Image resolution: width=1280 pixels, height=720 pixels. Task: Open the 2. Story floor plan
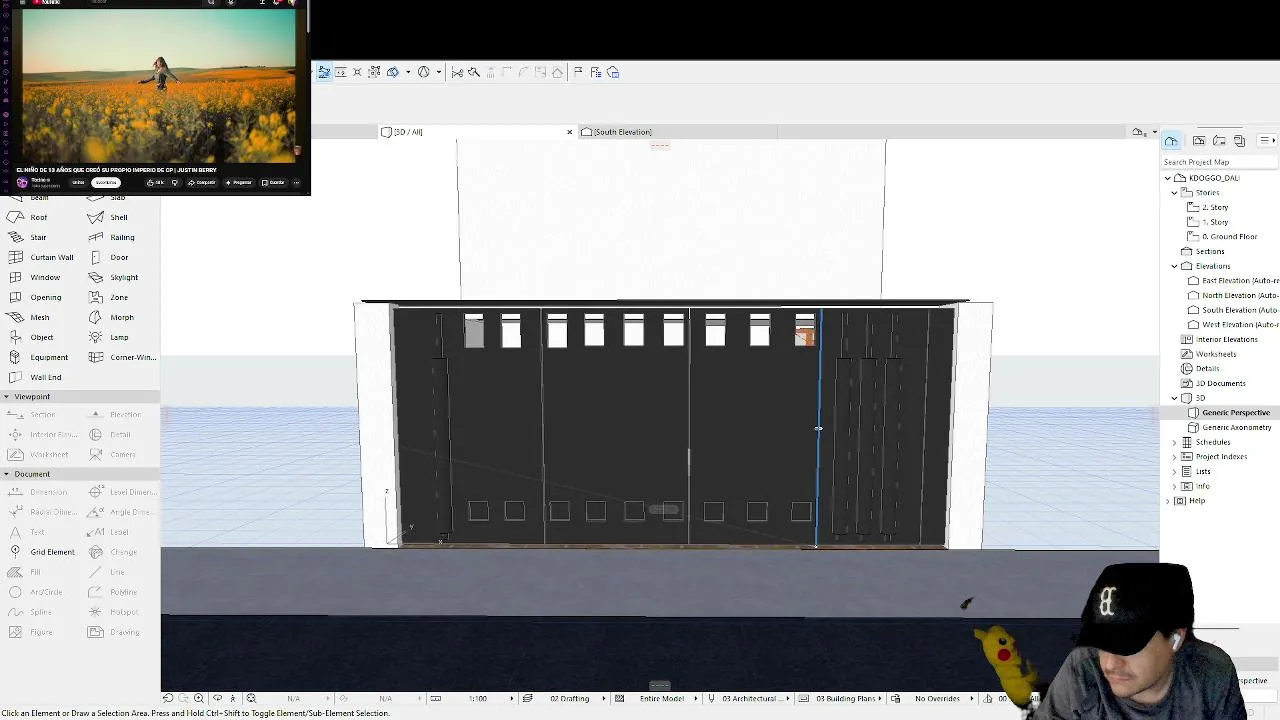1207,207
